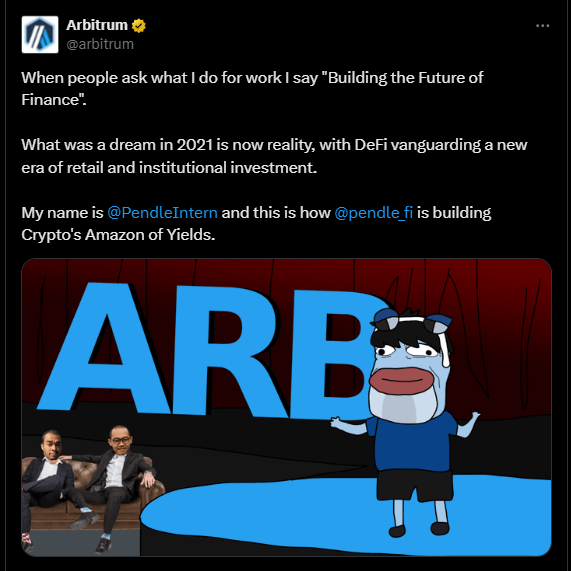The height and width of the screenshot is (571, 571).
Task: Click the large blue letter A in the image
Action: 106,348
